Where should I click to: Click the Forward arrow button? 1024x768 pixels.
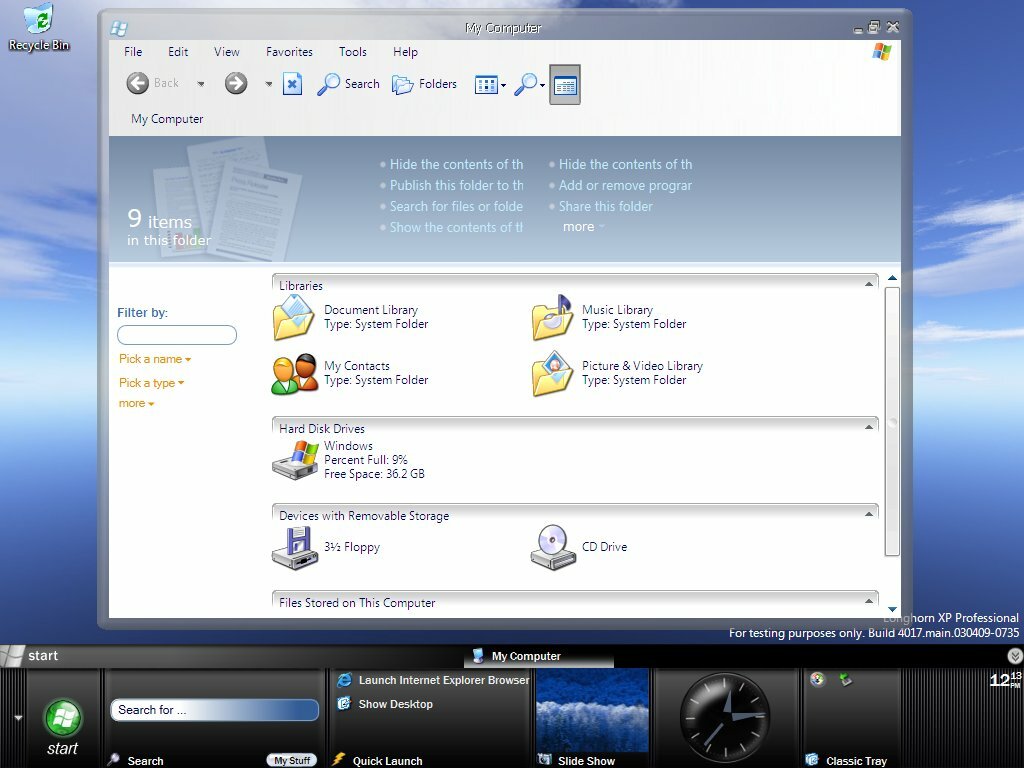click(236, 84)
